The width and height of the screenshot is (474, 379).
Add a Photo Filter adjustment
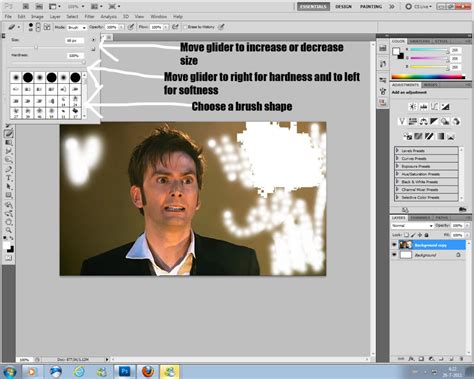pos(445,121)
